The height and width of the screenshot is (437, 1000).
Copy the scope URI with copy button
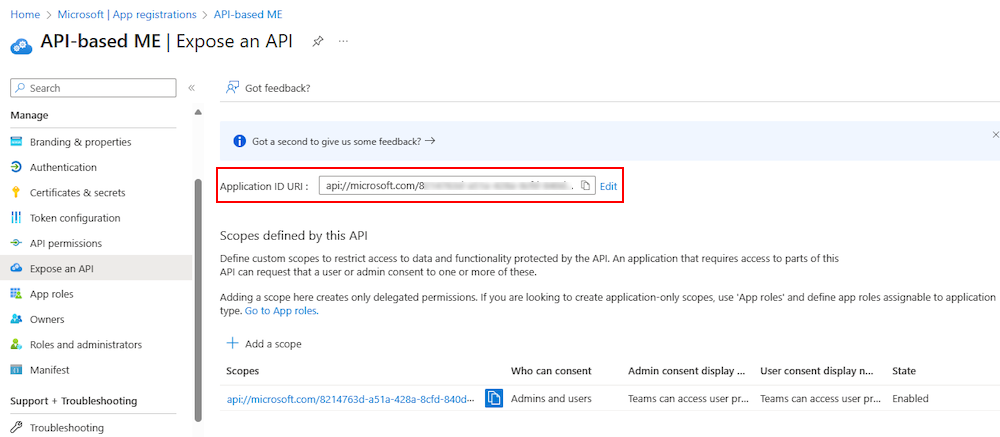point(494,398)
